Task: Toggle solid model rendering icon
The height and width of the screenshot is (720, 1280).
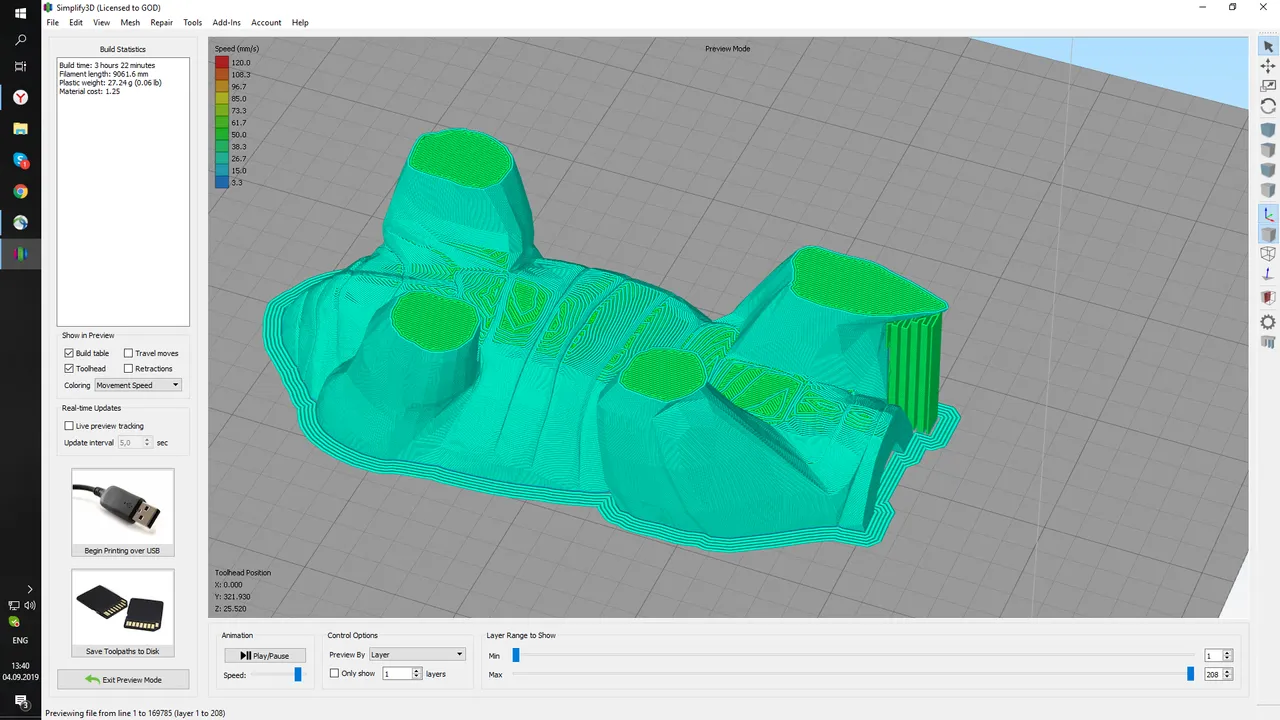Action: [x=1268, y=234]
